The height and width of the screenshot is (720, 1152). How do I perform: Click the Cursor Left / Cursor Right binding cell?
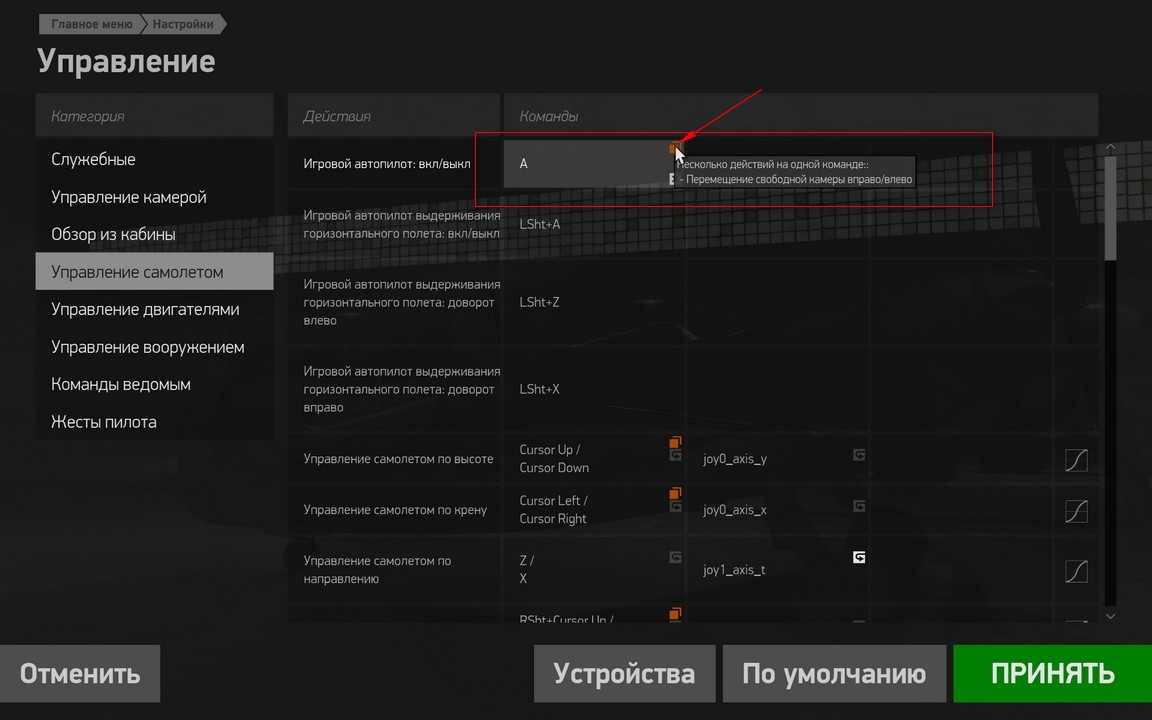pos(594,509)
